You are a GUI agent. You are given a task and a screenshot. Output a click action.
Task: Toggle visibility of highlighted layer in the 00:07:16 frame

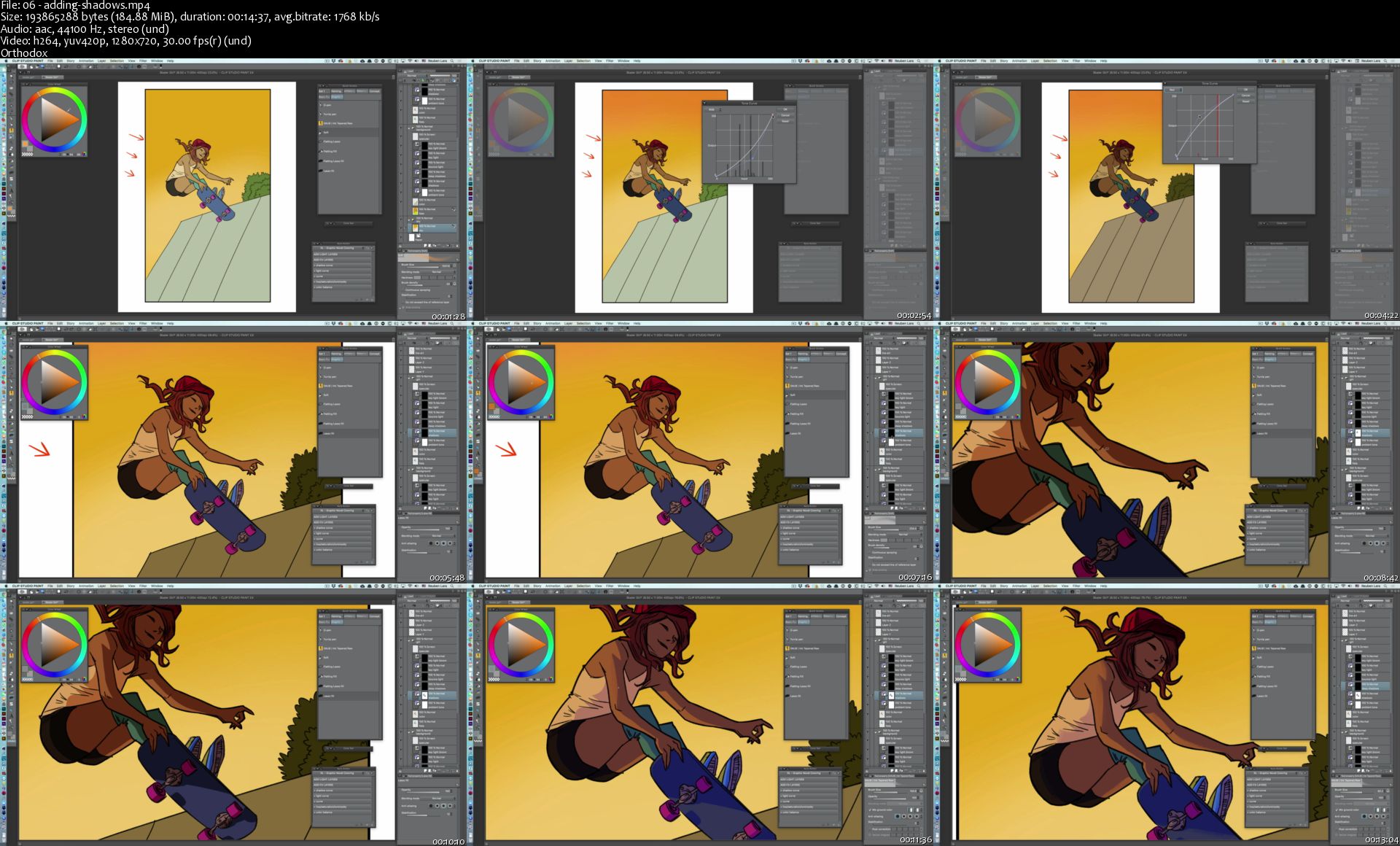868,432
